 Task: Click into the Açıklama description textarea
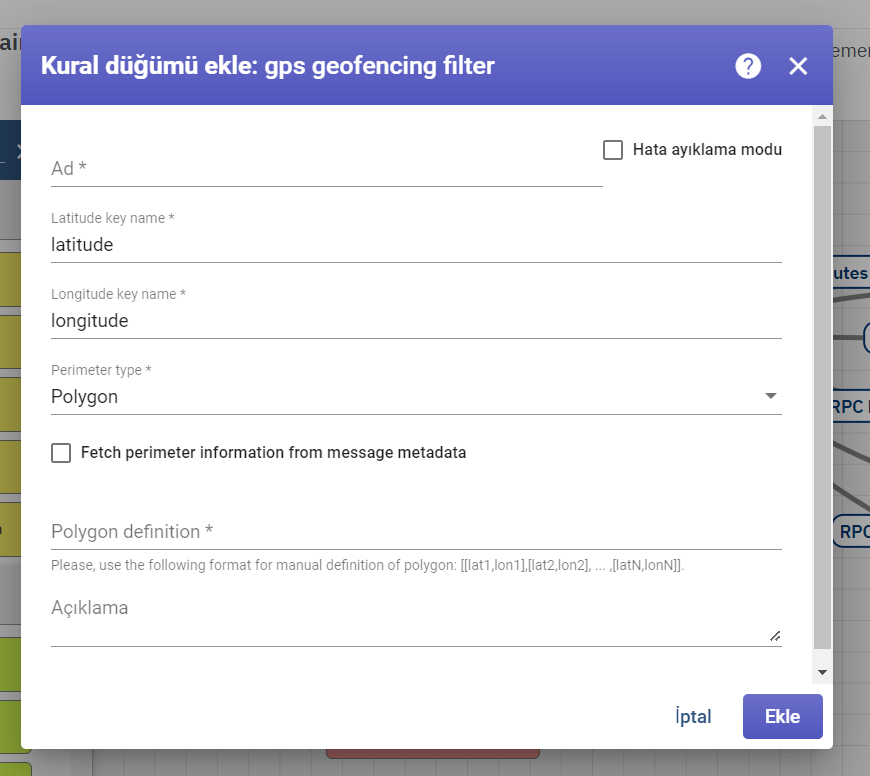pyautogui.click(x=416, y=620)
